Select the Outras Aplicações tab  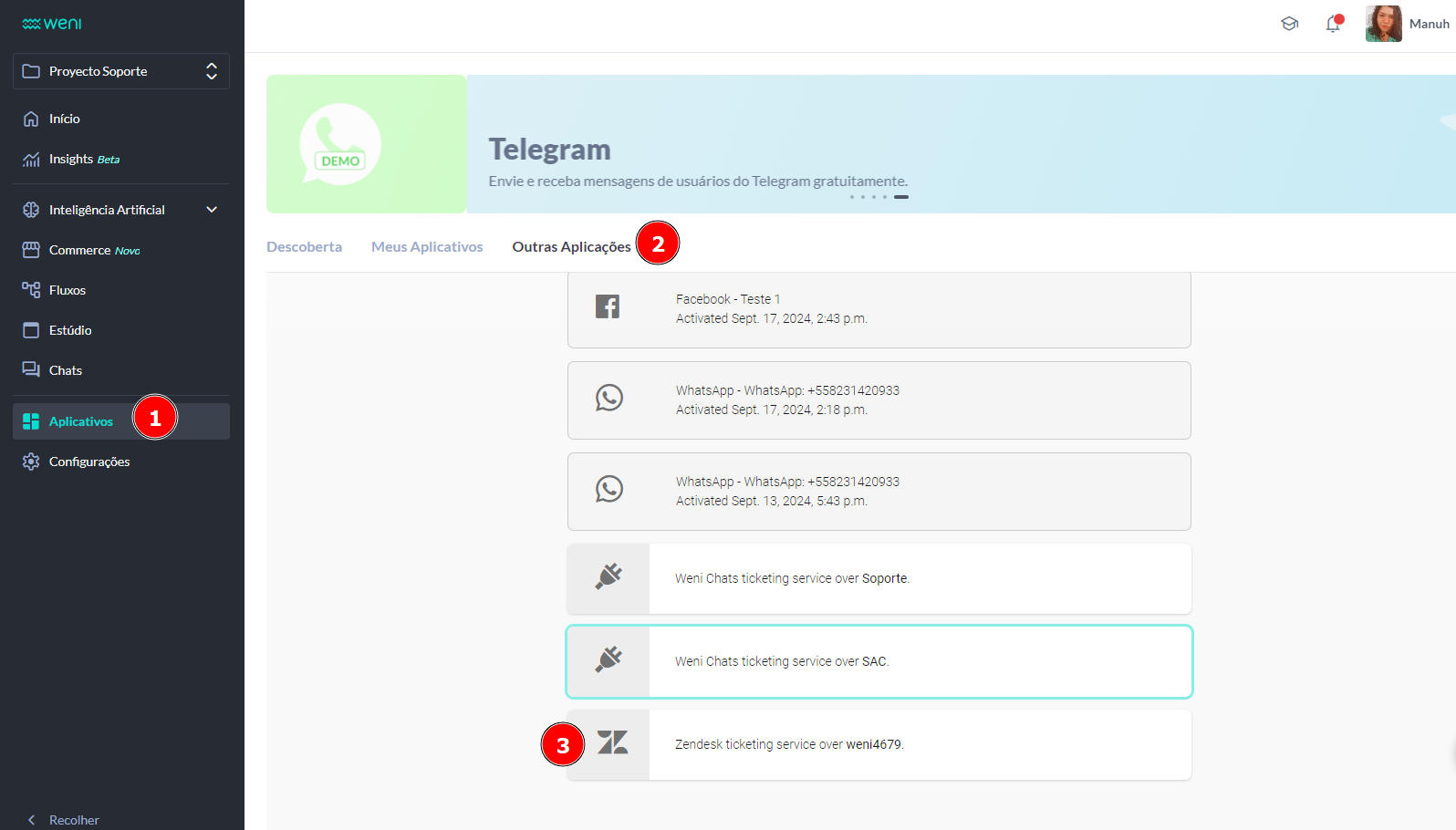tap(571, 247)
